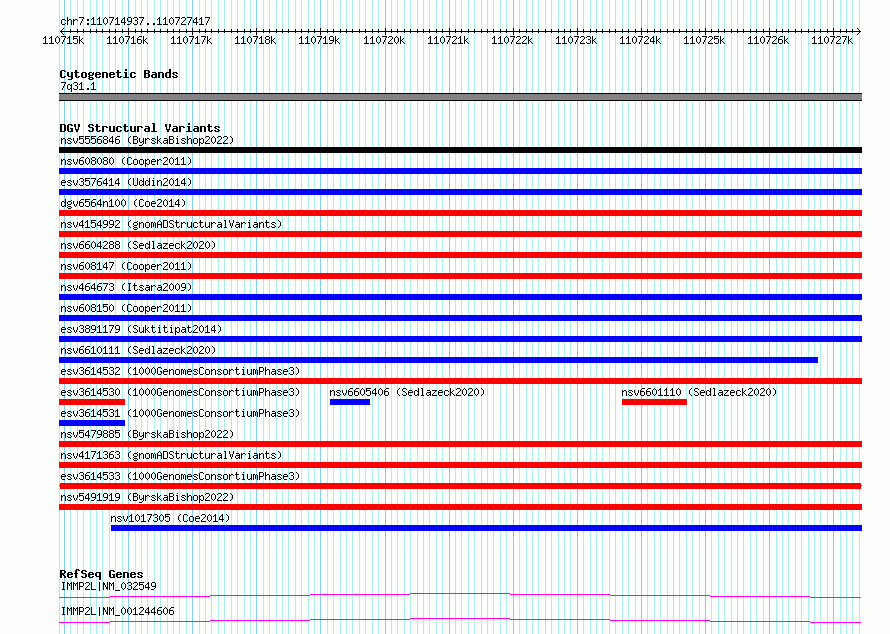The width and height of the screenshot is (890, 634).
Task: Open nsv1017305 (Coe2014) variant label
Action: click(x=170, y=518)
